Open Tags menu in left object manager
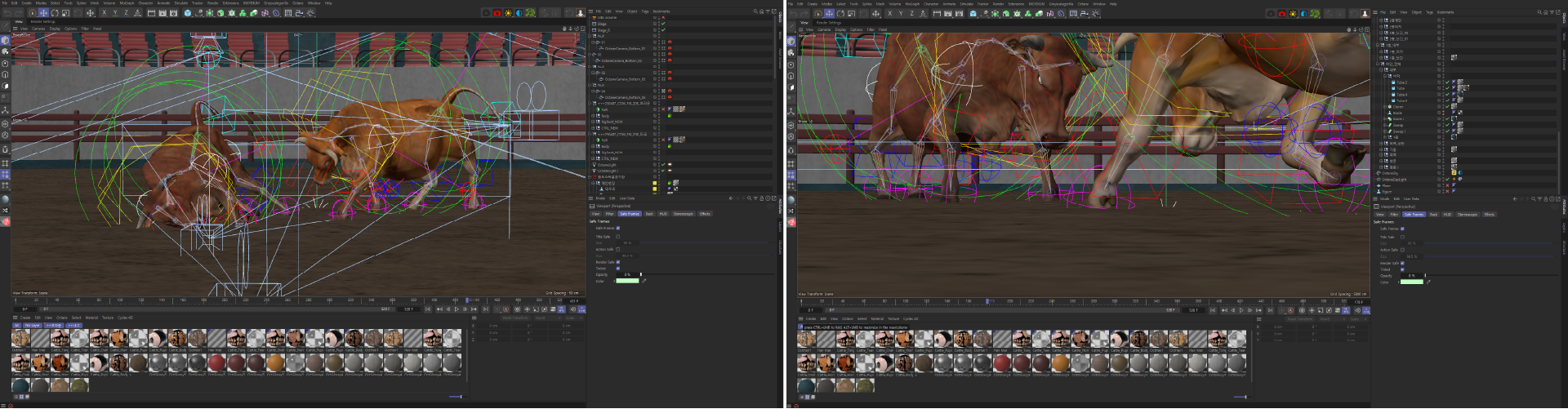The height and width of the screenshot is (409, 1568). pyautogui.click(x=644, y=11)
